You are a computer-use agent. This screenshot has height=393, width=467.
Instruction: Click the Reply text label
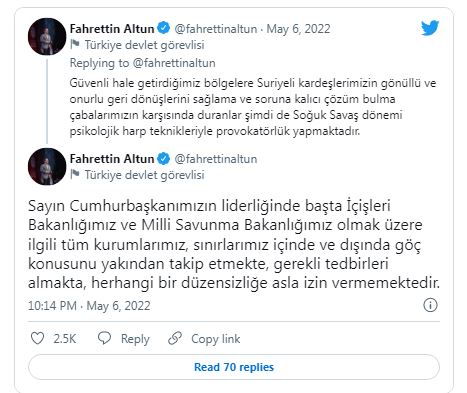coord(135,339)
